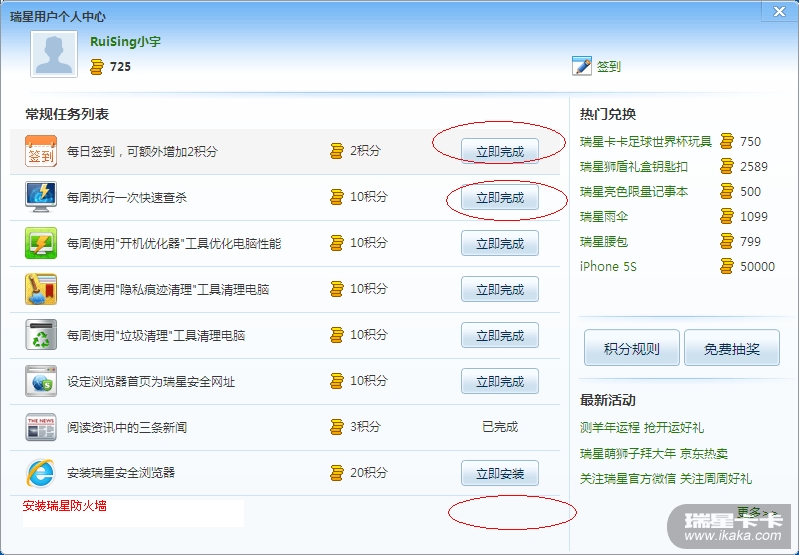Click the 瑞星安全网址 browser icon

point(41,381)
